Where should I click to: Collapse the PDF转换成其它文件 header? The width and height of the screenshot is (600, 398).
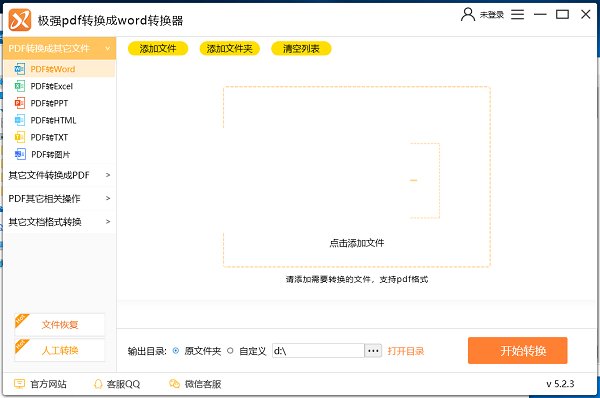click(59, 48)
